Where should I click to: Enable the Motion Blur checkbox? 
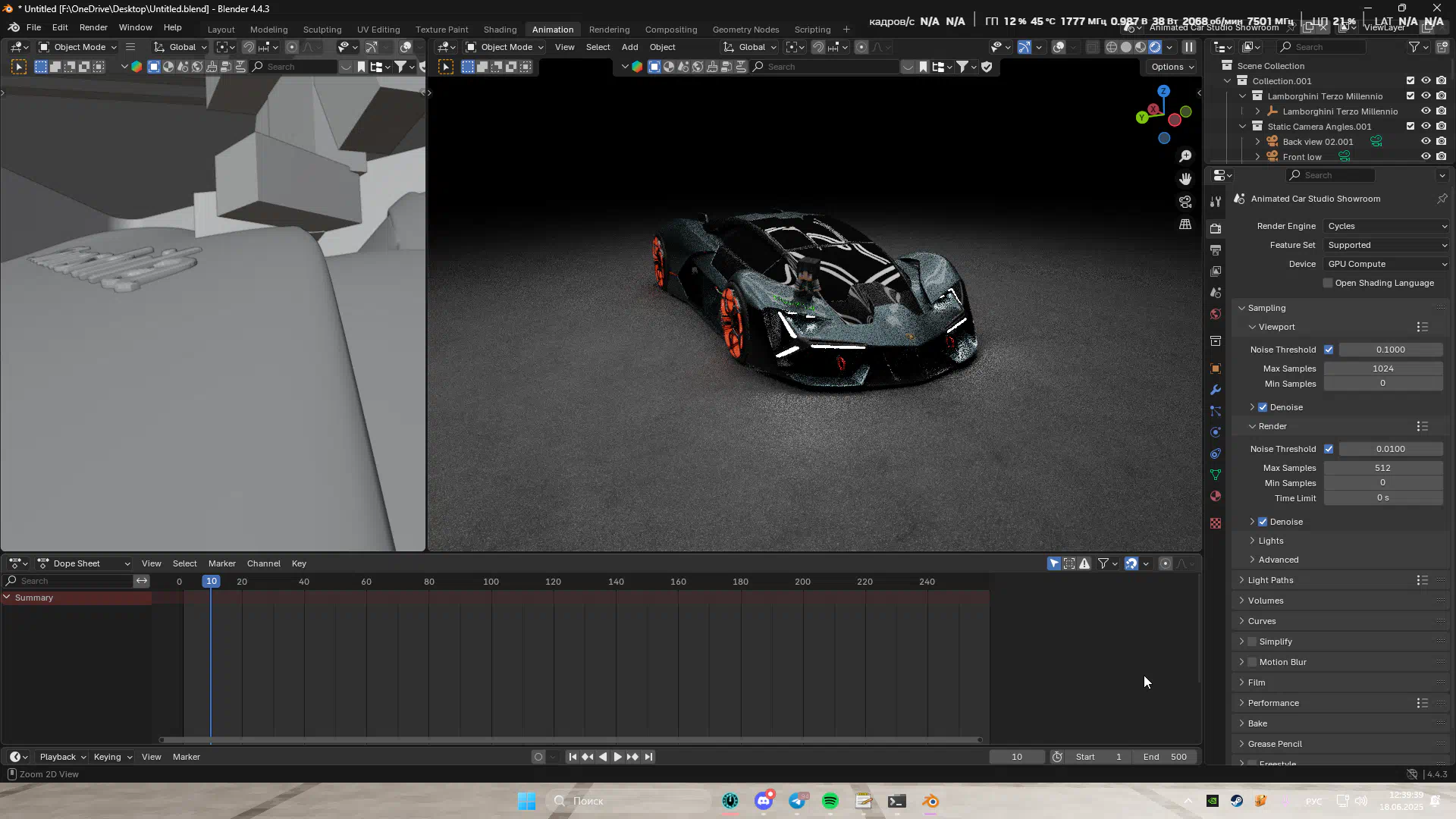click(1252, 662)
